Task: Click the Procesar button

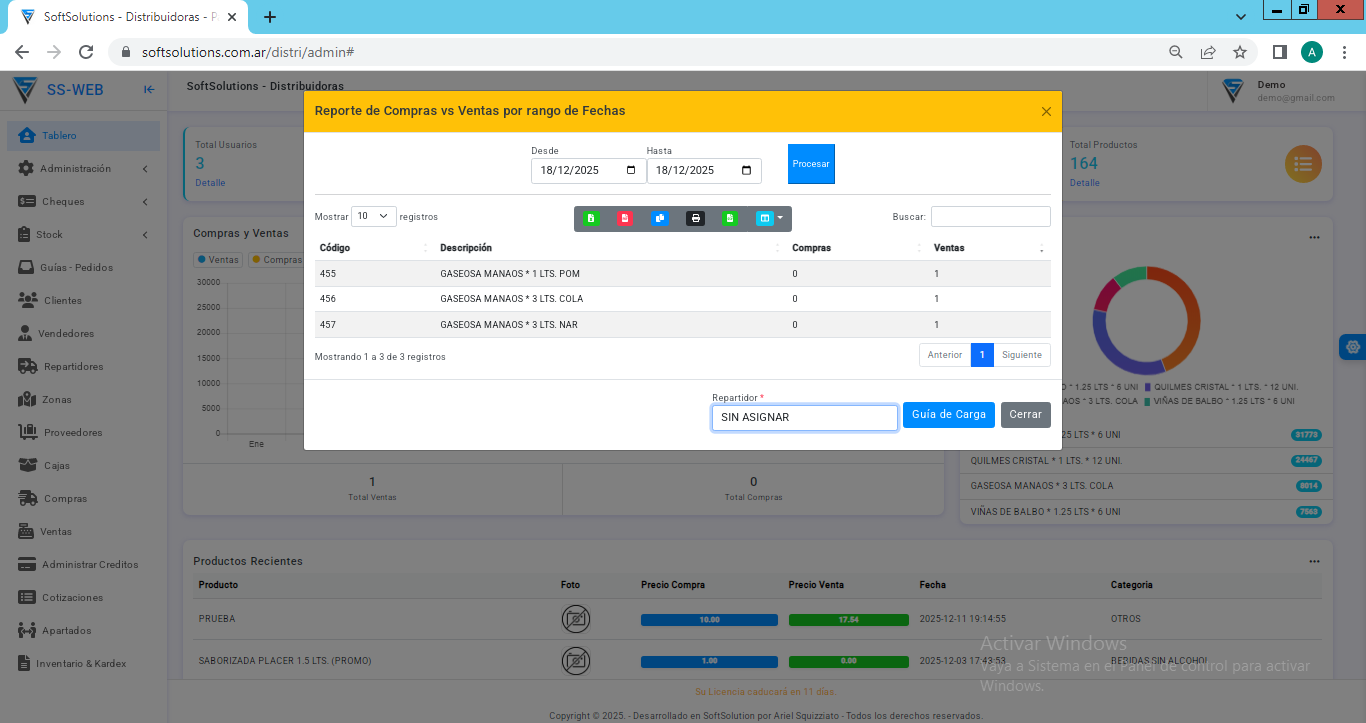Action: 811,164
